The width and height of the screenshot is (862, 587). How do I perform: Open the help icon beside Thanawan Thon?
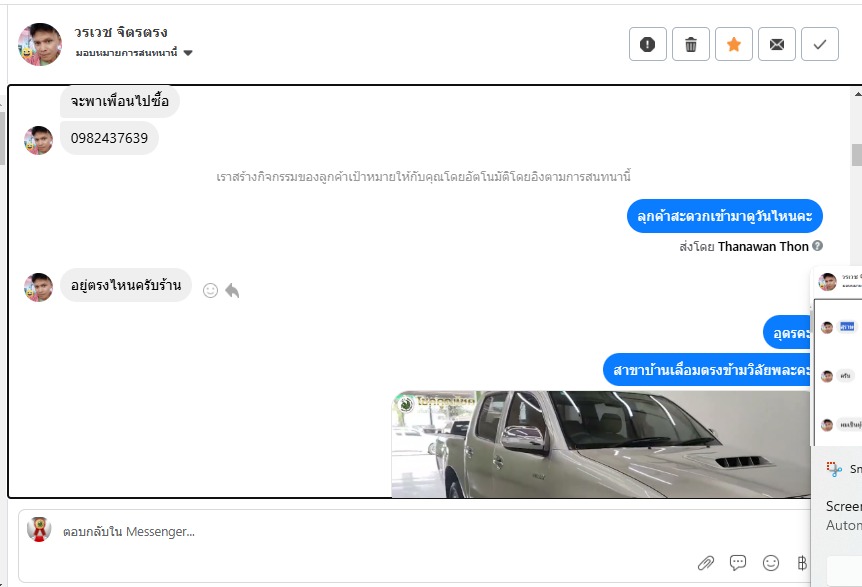(x=817, y=246)
